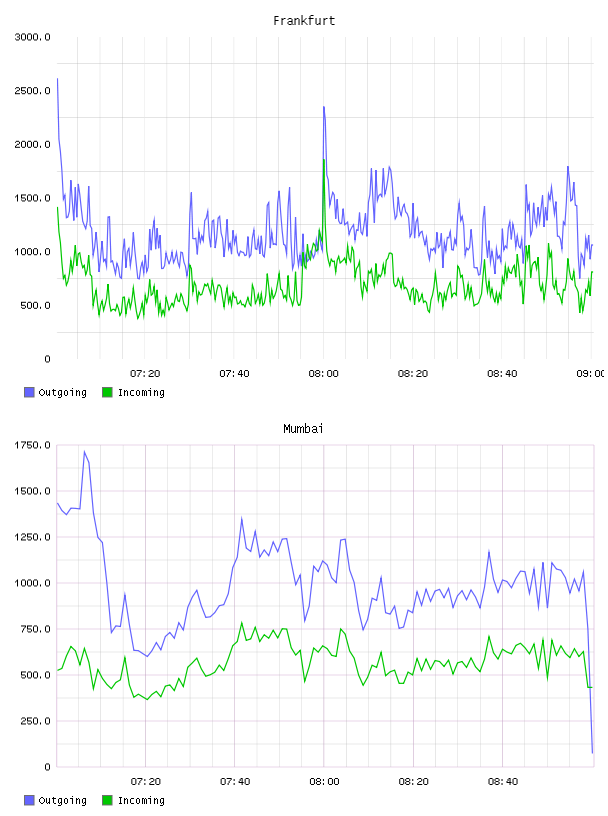
Task: Click the 1000.0 y-axis label on Frankfurt chart
Action: pyautogui.click(x=32, y=252)
